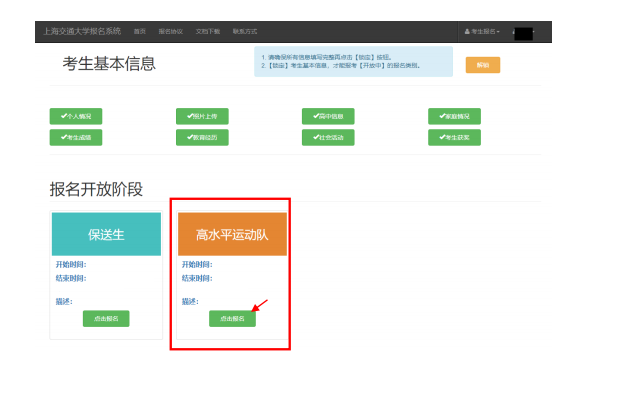626x395 pixels.
Task: Select the orange 高水平运动队 card header
Action: [232, 234]
